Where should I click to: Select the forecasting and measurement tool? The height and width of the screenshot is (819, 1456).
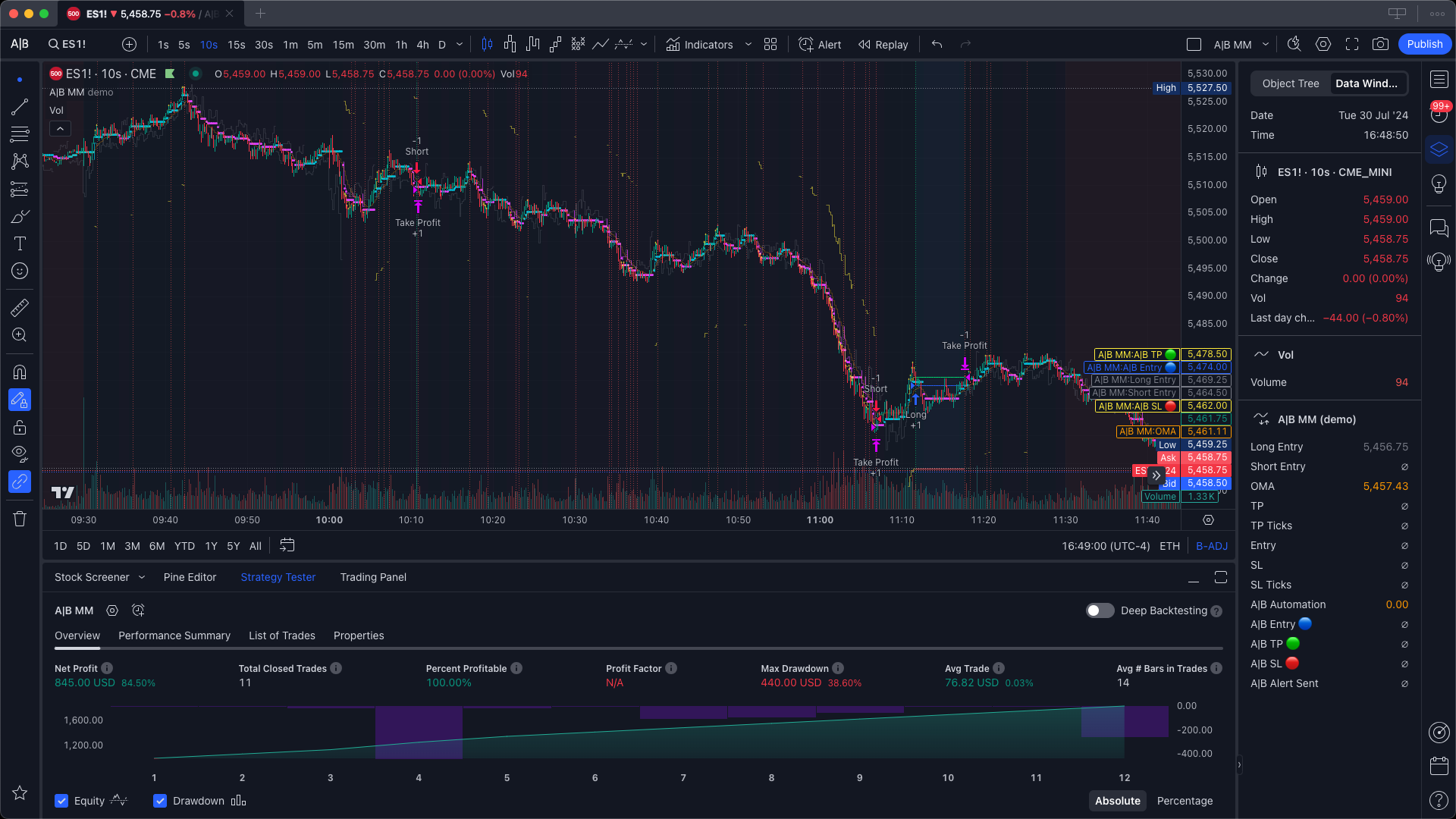coord(20,189)
